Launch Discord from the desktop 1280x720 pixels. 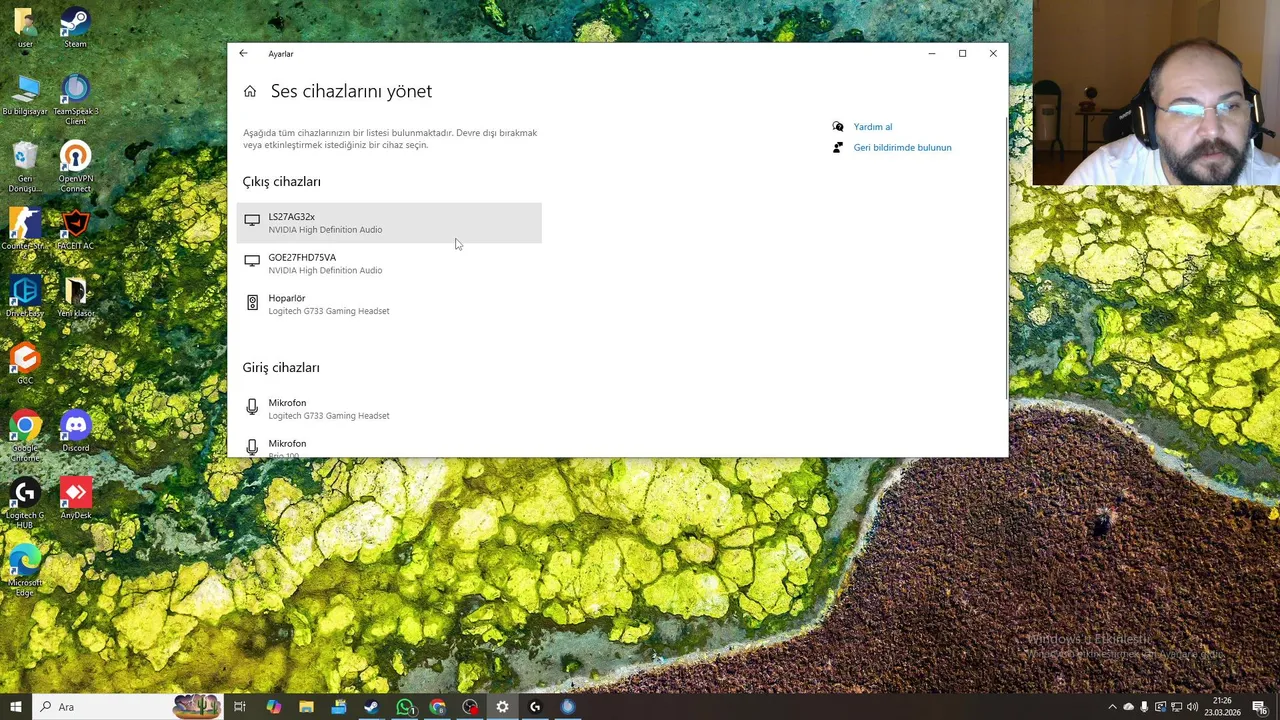tap(75, 431)
